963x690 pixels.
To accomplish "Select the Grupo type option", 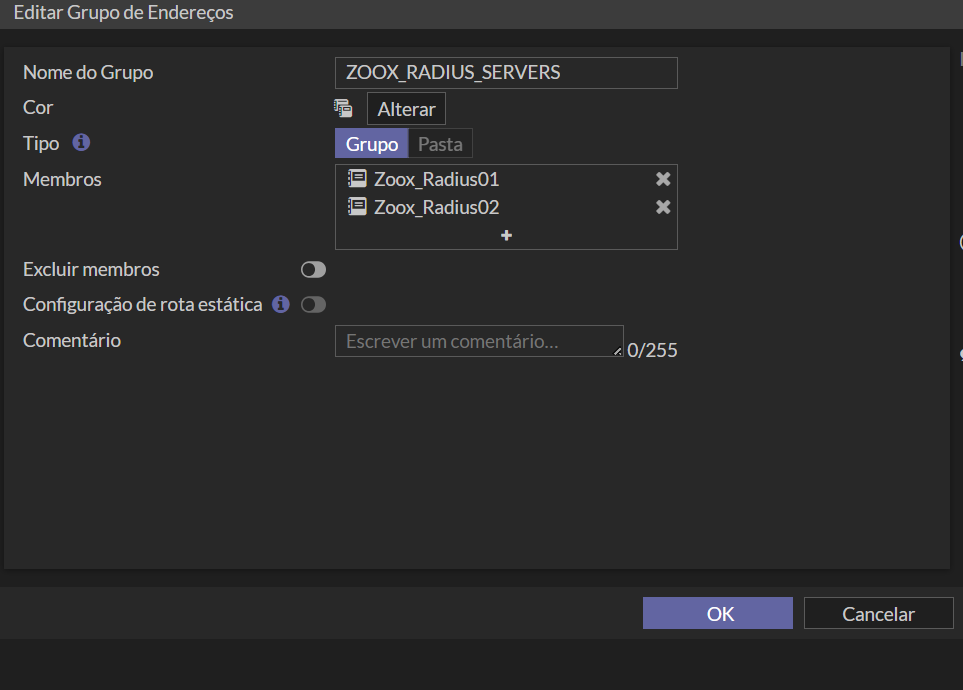I will coord(372,144).
